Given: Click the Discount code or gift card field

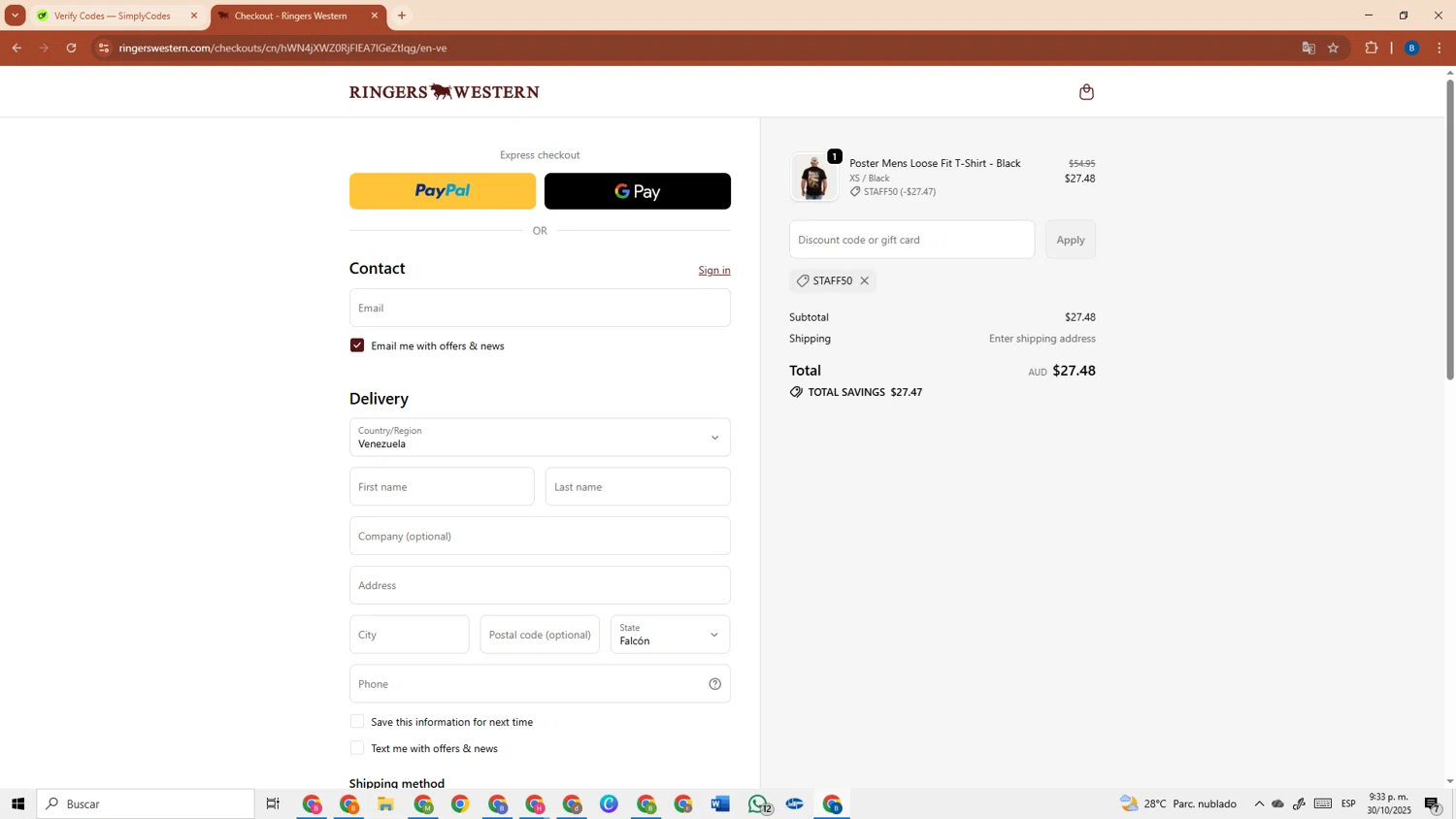Looking at the screenshot, I should (x=911, y=240).
